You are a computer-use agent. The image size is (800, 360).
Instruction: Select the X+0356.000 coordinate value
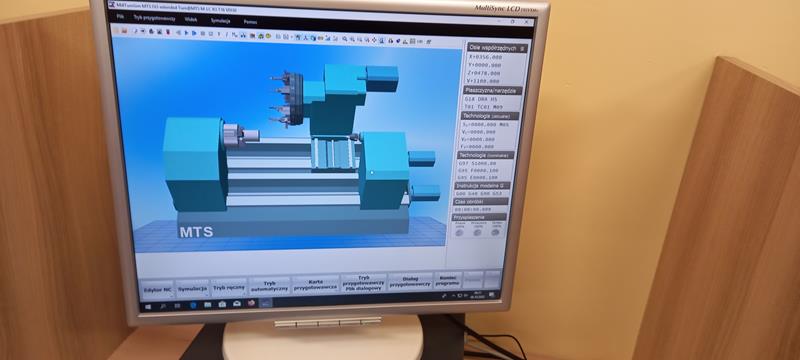[485, 57]
